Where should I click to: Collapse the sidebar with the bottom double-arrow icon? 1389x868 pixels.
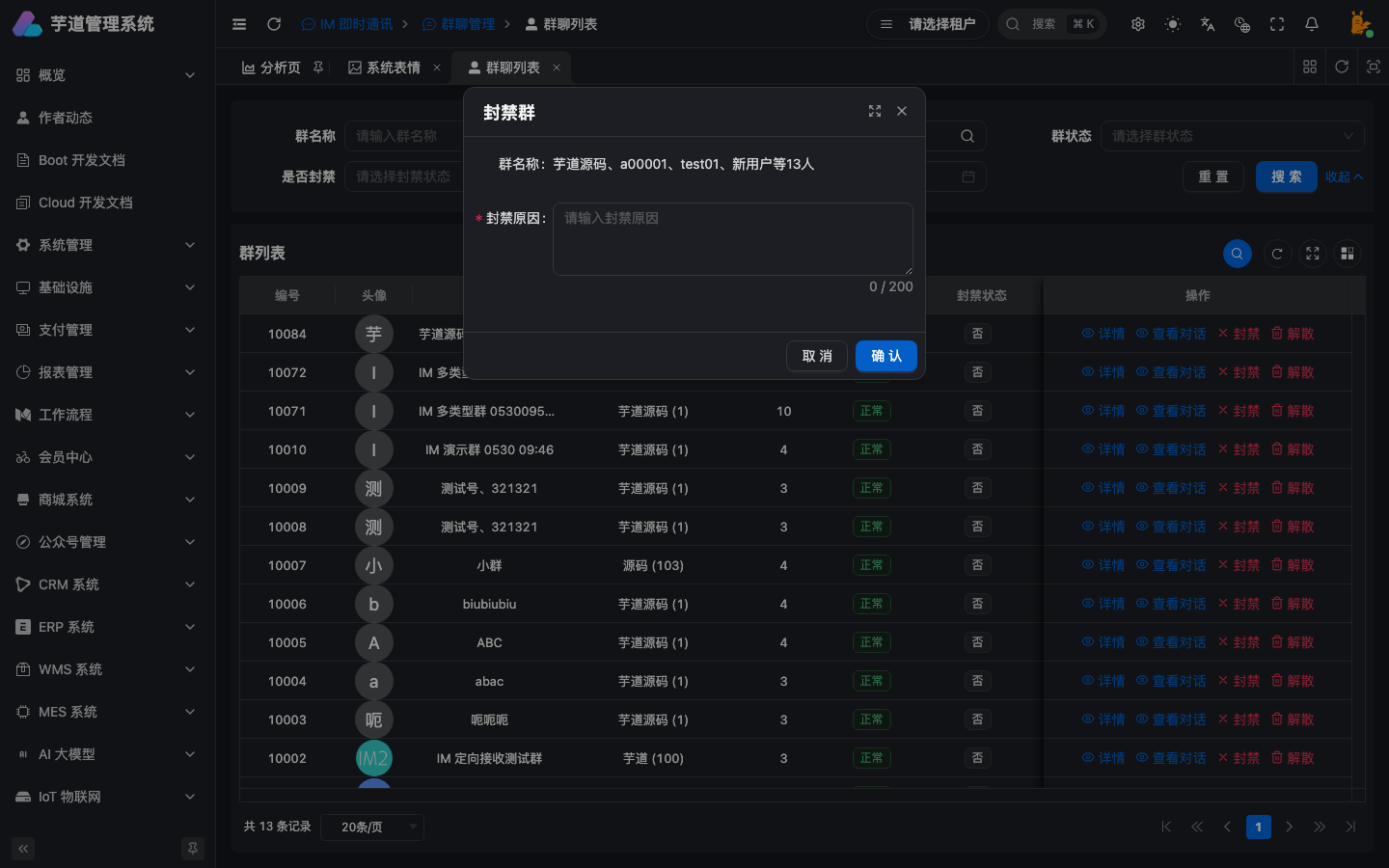click(x=23, y=849)
